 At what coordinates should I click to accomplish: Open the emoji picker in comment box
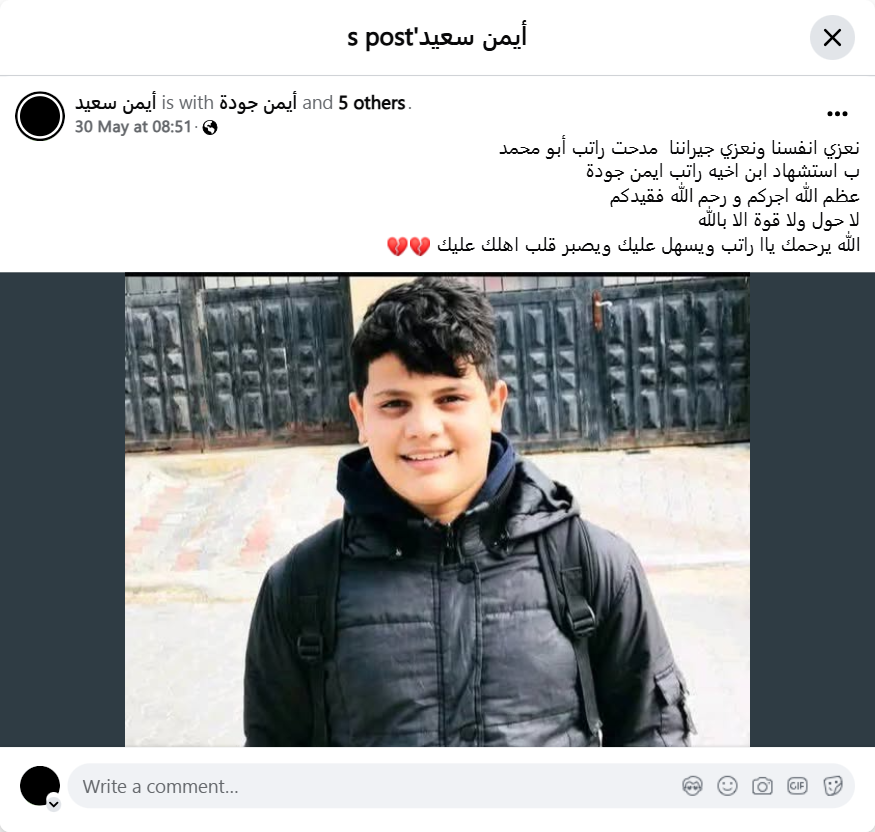(x=727, y=786)
